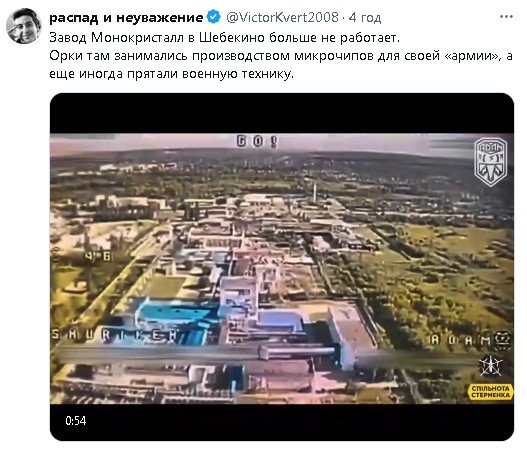The image size is (527, 452).
Task: Open the tweet's three-dot more options menu
Action: coord(506,16)
